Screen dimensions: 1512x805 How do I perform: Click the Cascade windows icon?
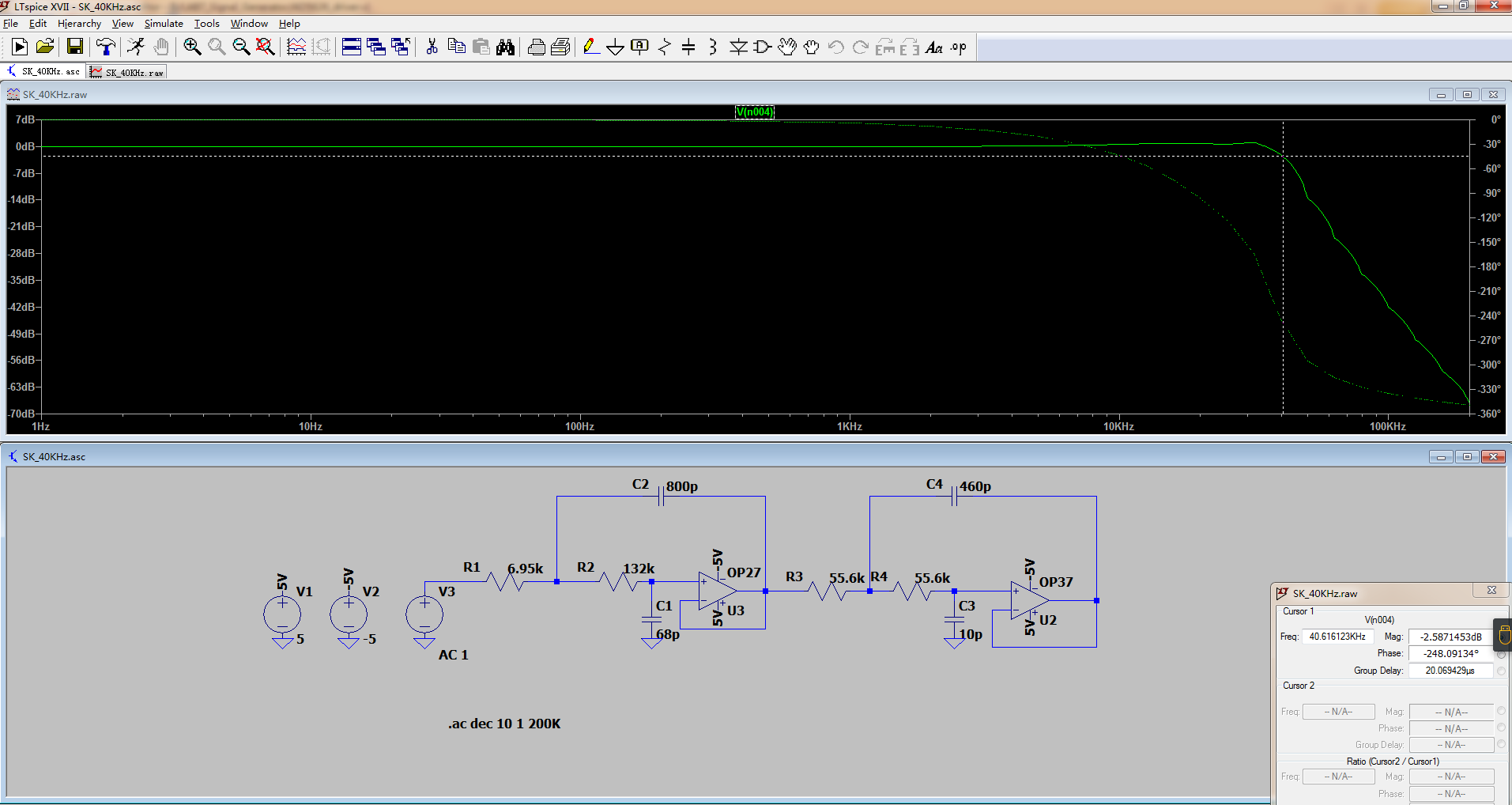376,47
